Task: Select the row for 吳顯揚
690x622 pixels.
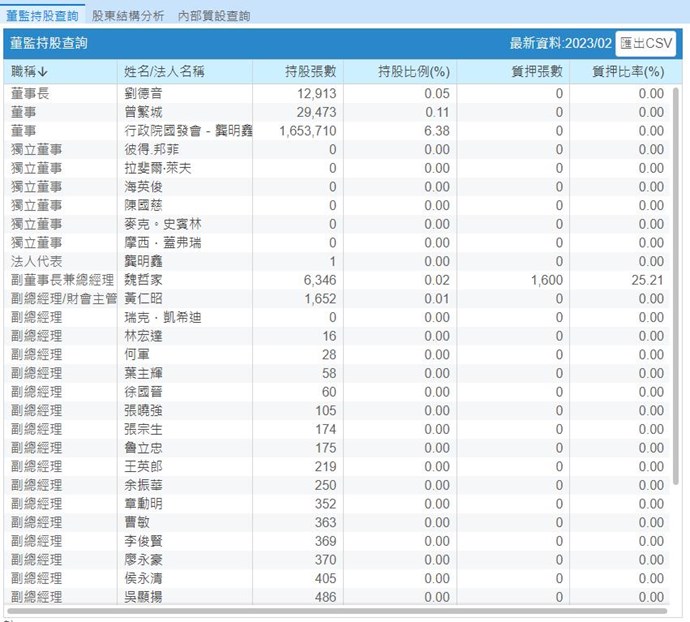Action: [142, 597]
